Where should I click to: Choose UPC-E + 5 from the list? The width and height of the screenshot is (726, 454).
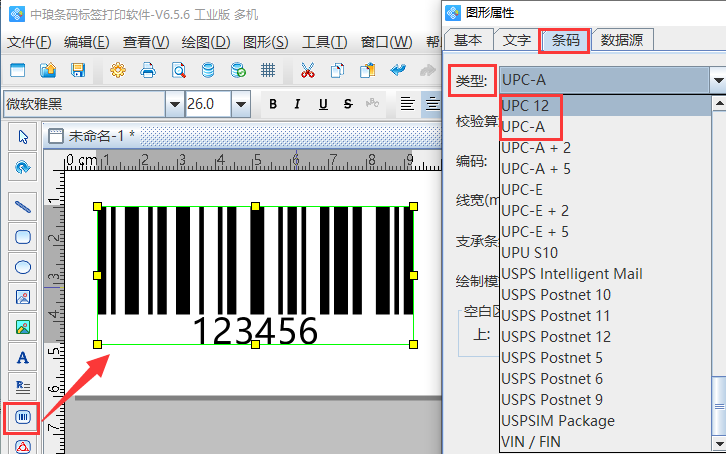pos(606,231)
